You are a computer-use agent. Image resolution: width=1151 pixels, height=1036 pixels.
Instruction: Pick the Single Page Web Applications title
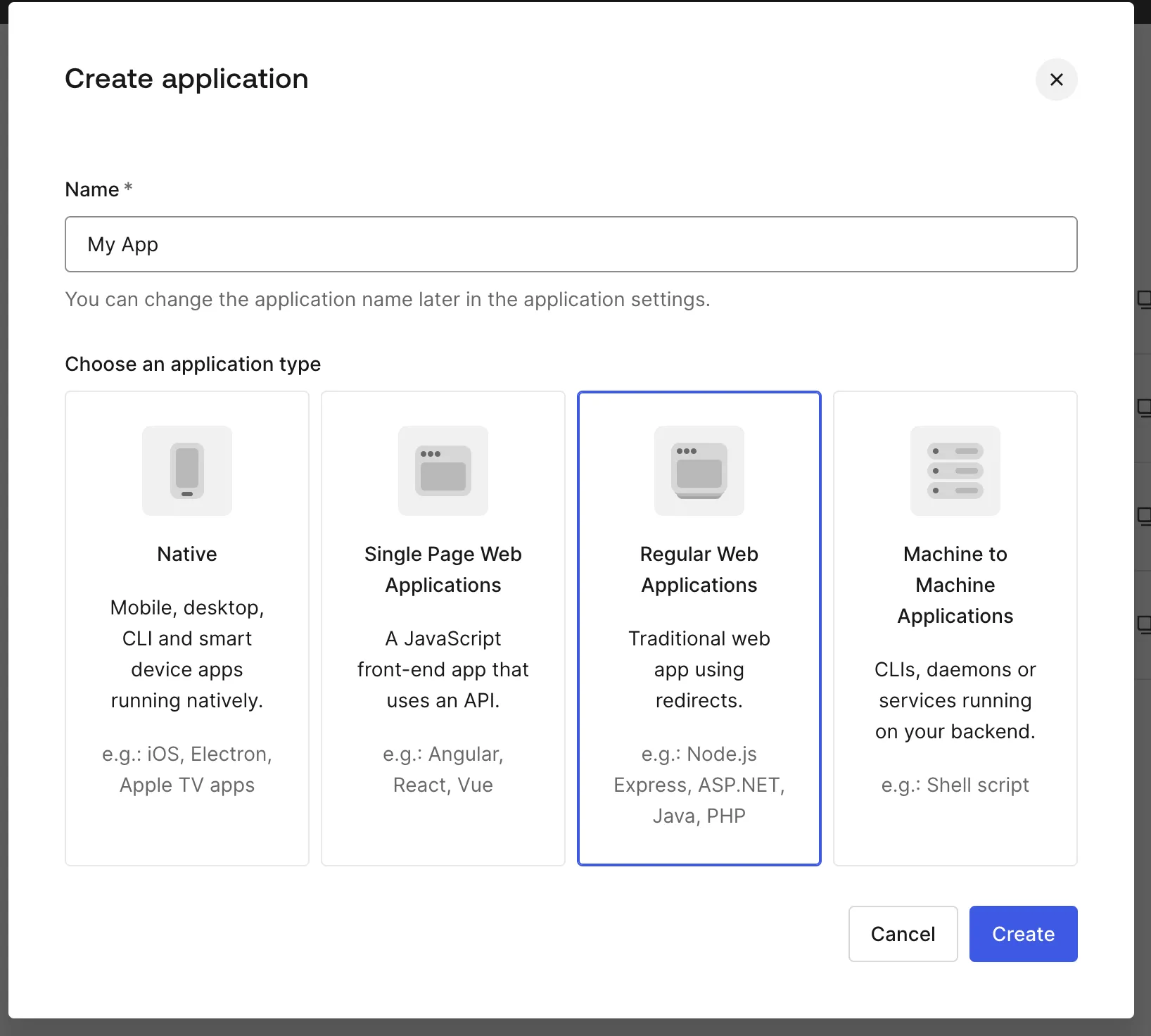pos(443,569)
